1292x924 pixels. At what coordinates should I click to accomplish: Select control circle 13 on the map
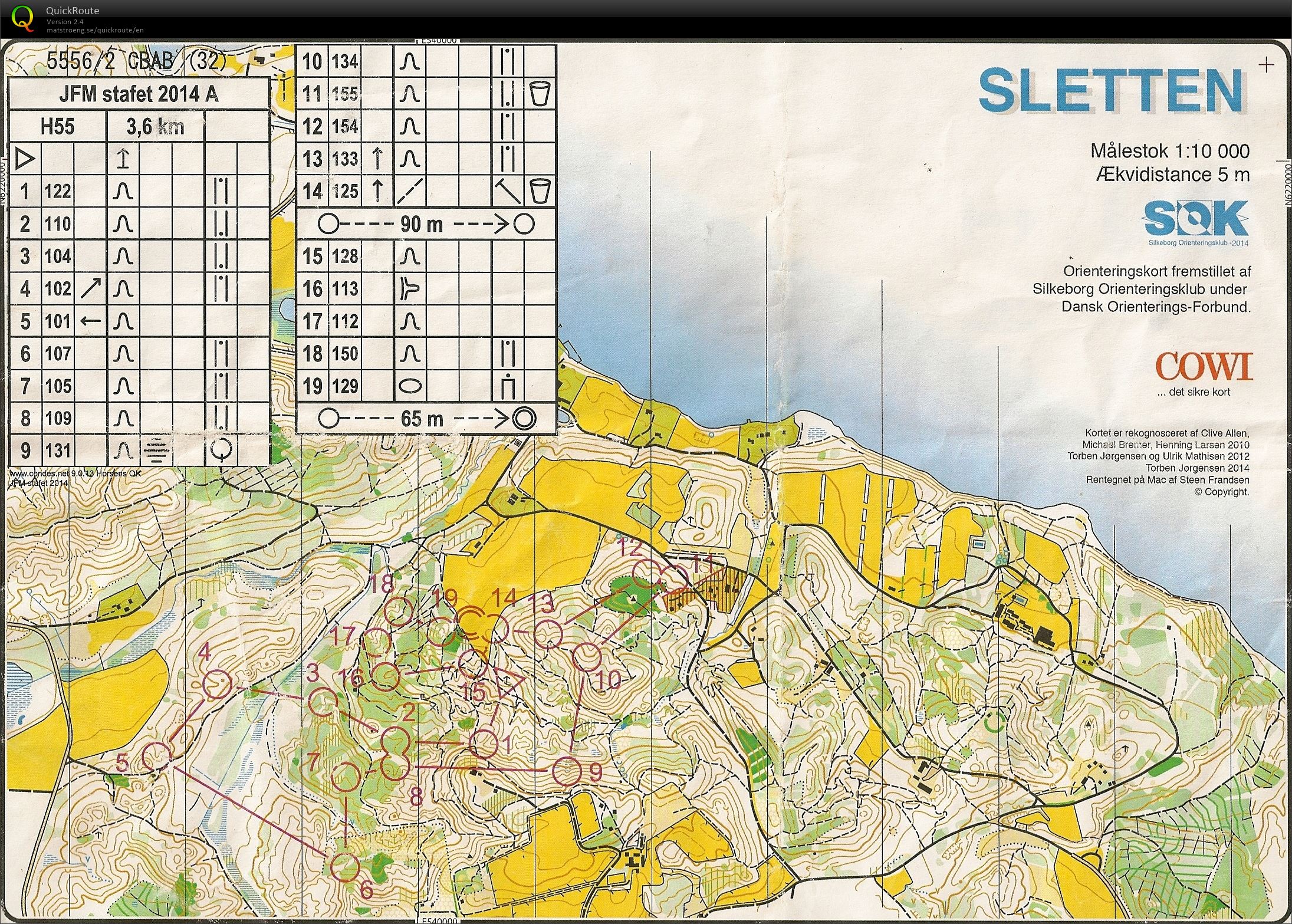coord(548,634)
